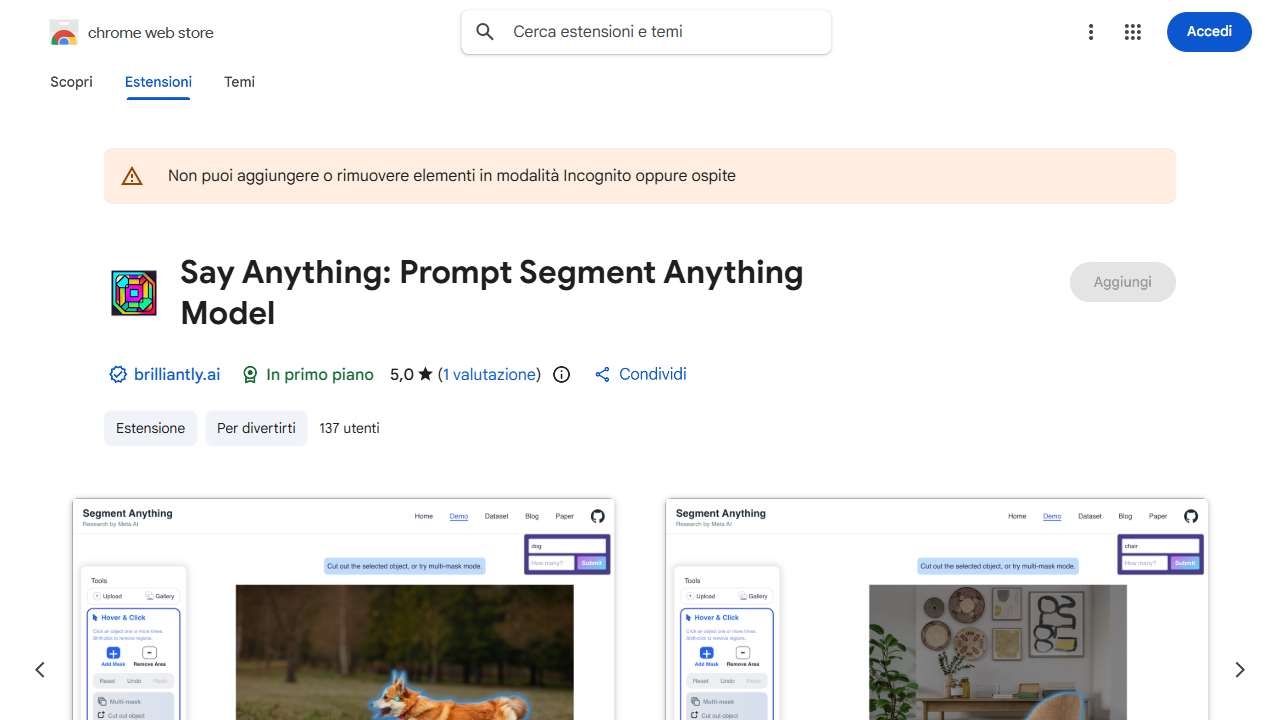This screenshot has height=720, width=1280.
Task: Focus the Cerca estensioni e temi field
Action: pyautogui.click(x=660, y=32)
